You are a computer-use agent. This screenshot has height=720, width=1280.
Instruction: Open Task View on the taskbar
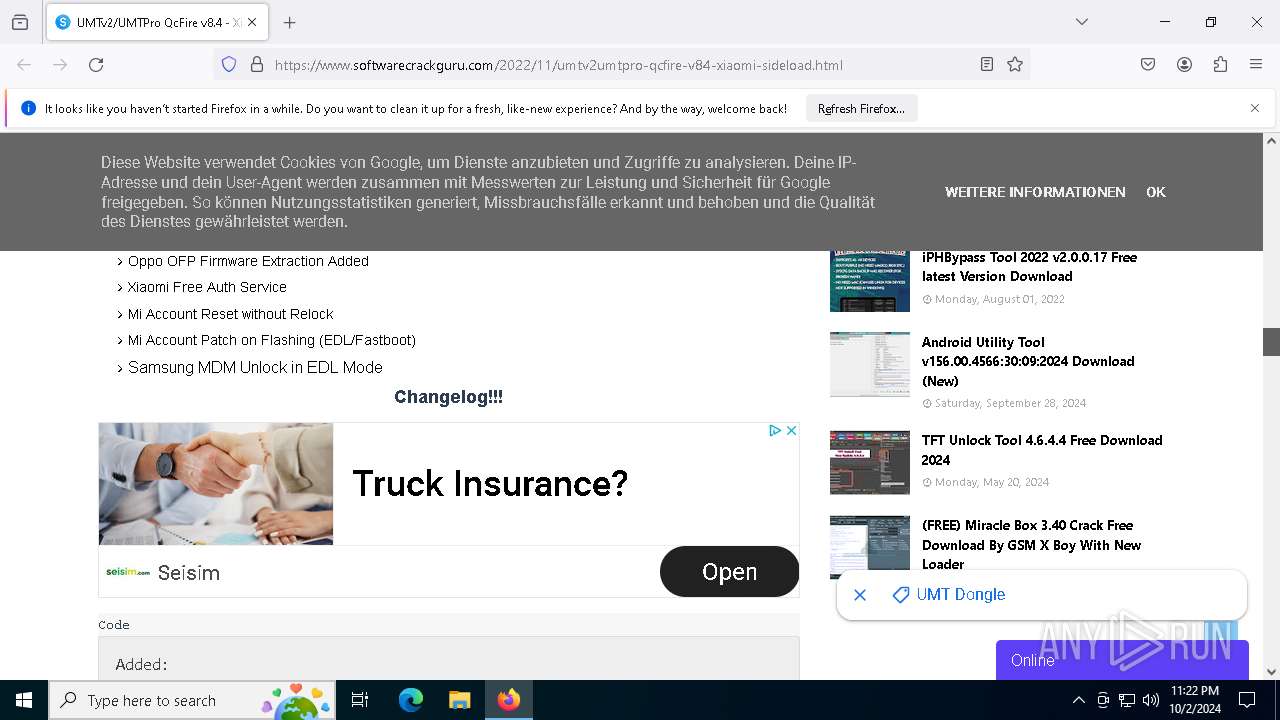click(360, 700)
